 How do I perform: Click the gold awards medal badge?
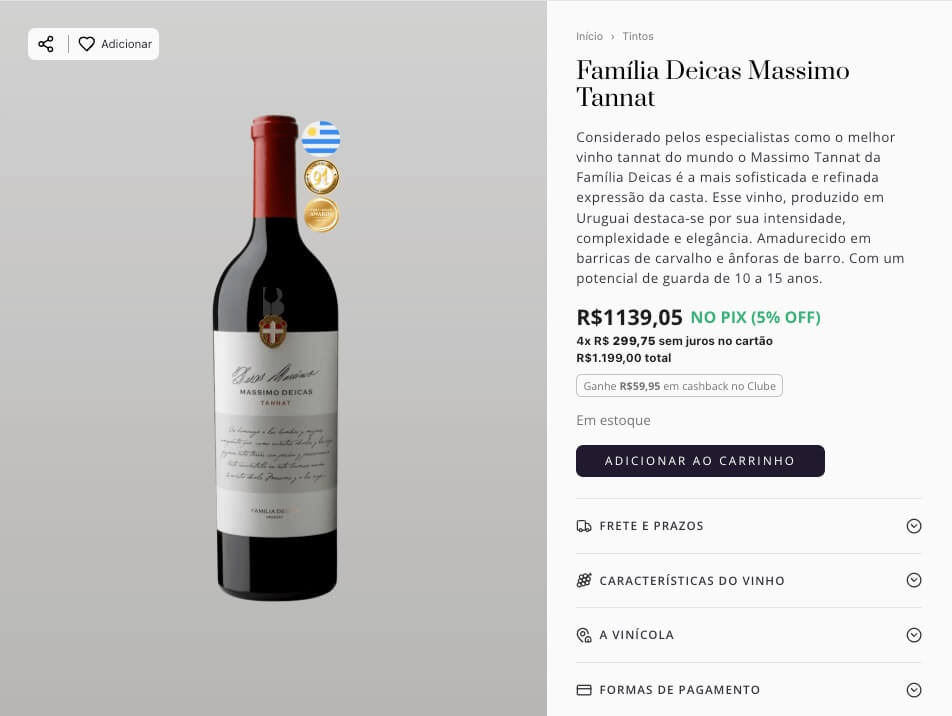321,215
